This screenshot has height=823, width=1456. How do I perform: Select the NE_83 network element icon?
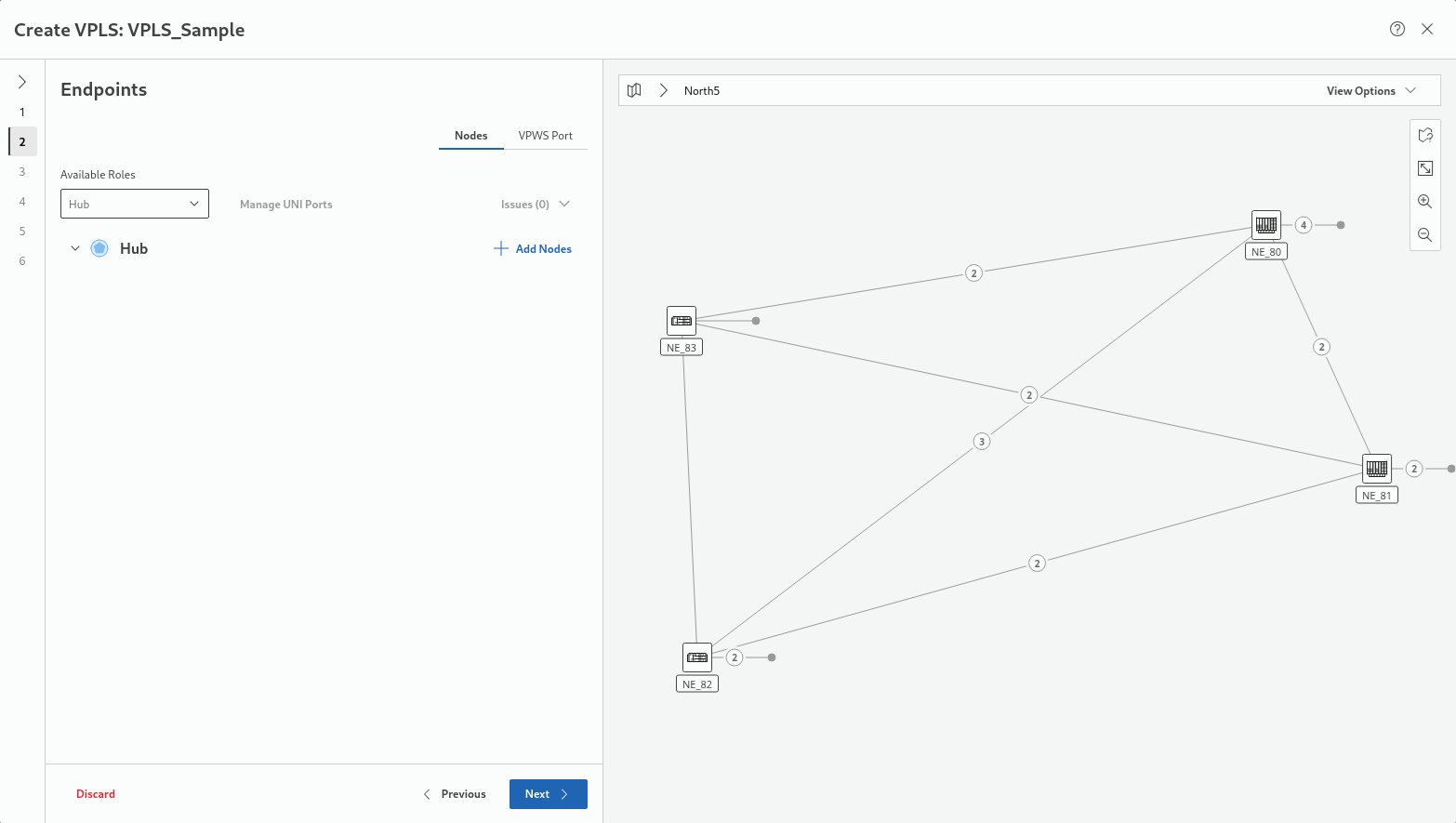click(x=682, y=321)
